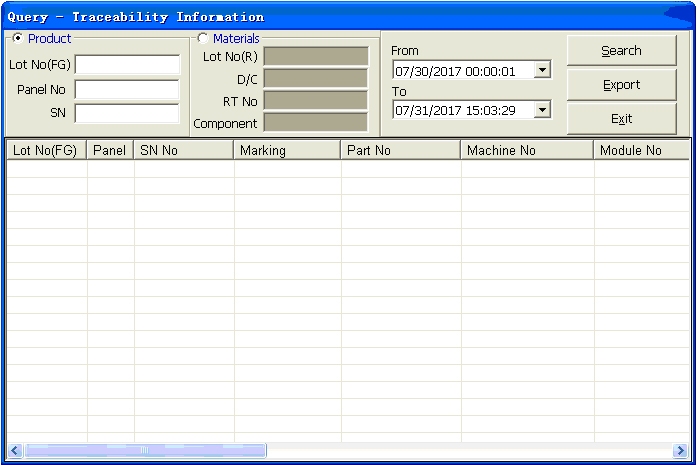Open the To date dropdown arrow

pos(542,110)
